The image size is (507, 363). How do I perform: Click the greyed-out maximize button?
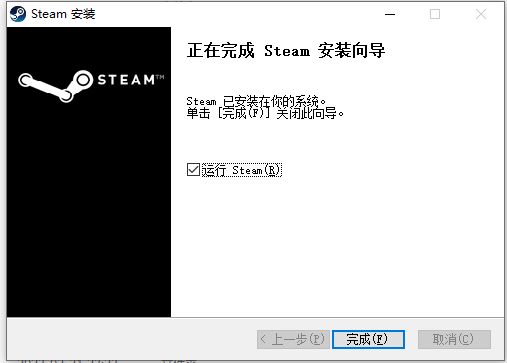pos(435,14)
